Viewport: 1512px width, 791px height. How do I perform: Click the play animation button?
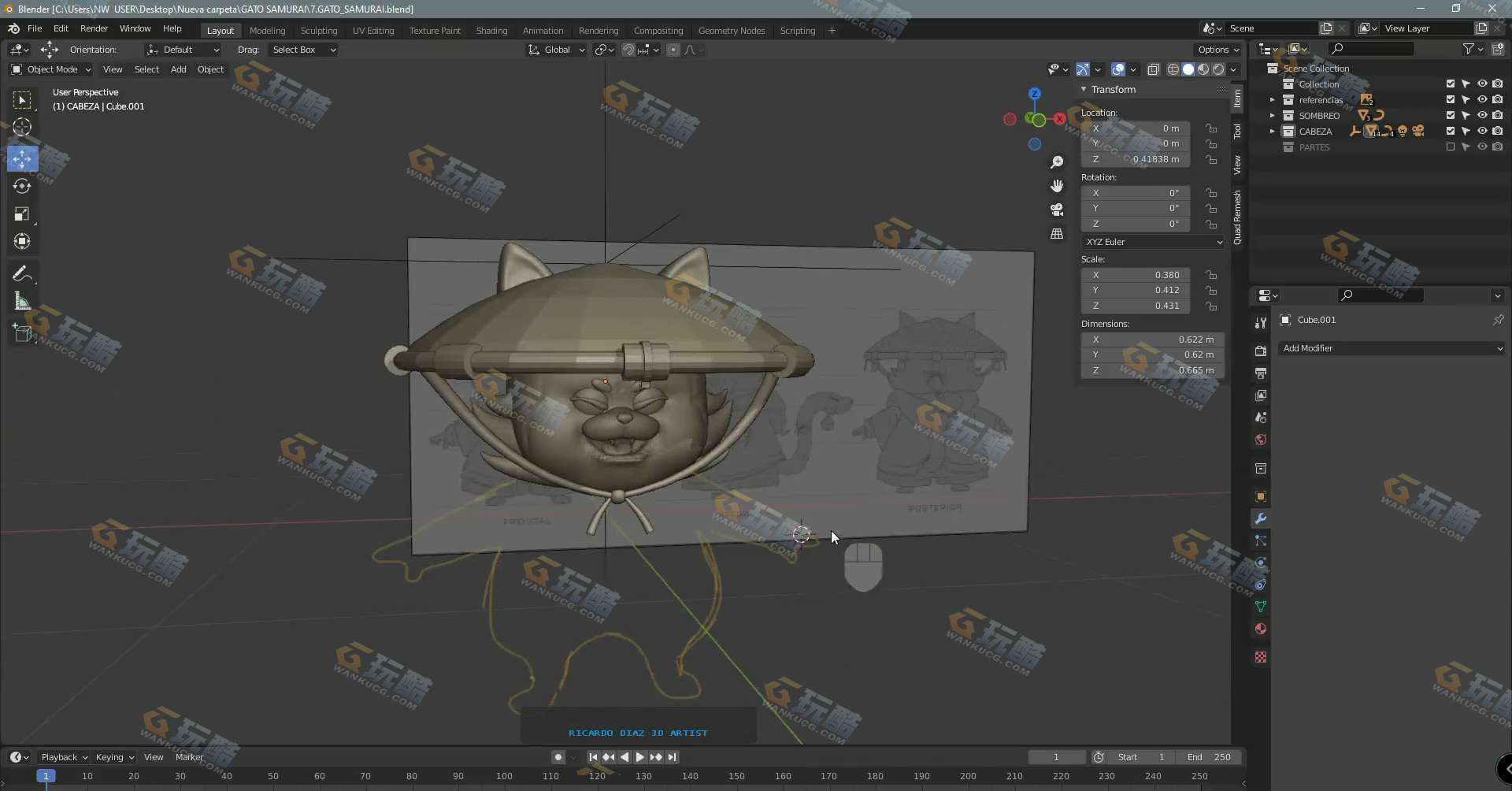639,757
